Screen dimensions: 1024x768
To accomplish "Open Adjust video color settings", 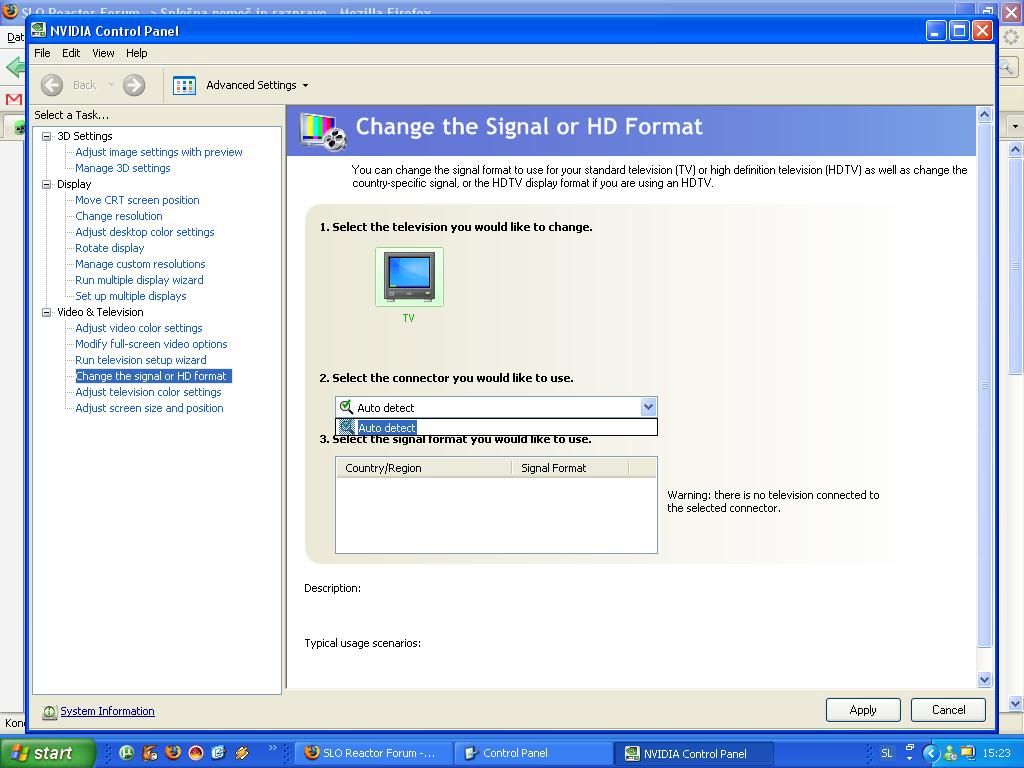I will [x=138, y=328].
